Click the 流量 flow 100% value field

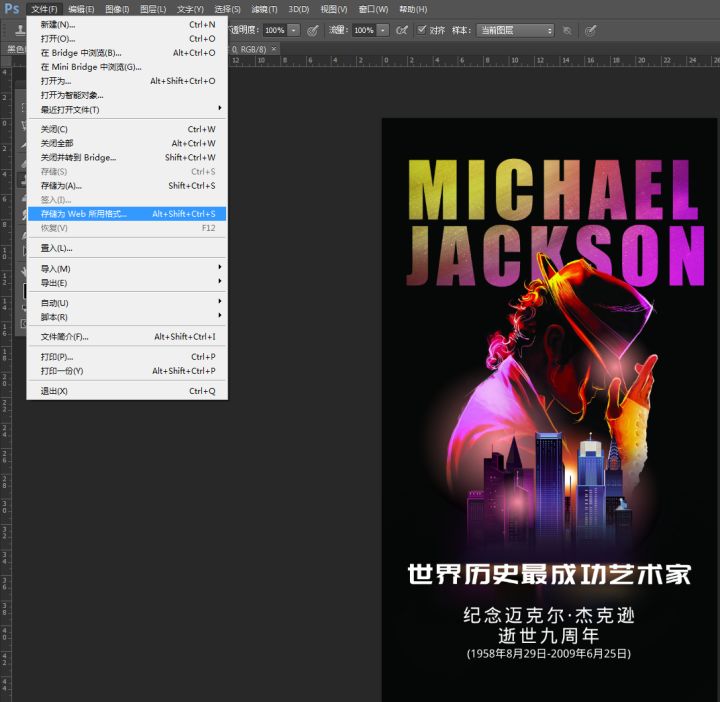tap(365, 30)
